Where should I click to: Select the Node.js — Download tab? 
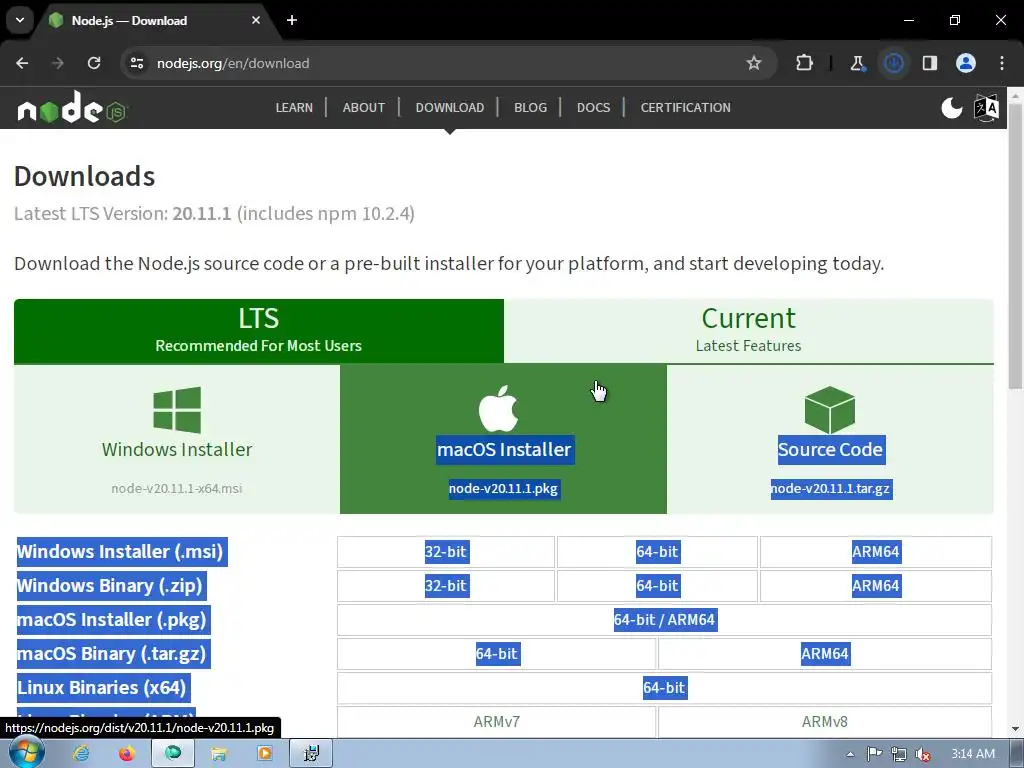click(157, 21)
